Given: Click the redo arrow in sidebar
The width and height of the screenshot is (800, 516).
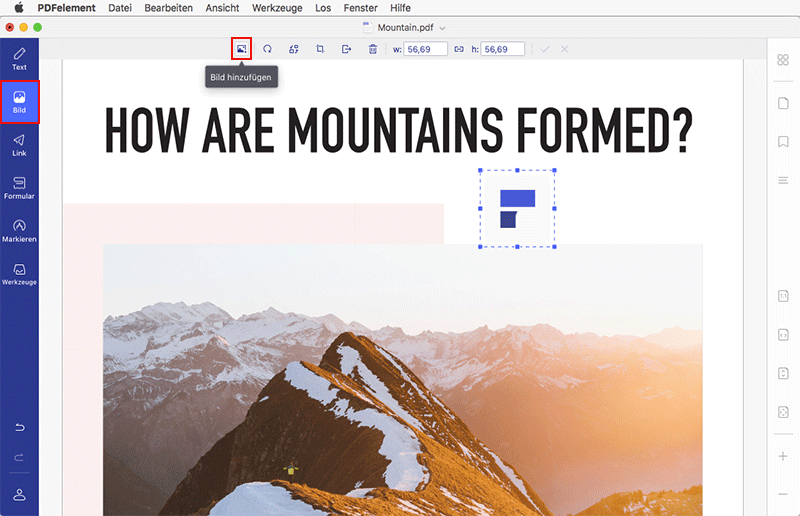Looking at the screenshot, I should coord(19,457).
